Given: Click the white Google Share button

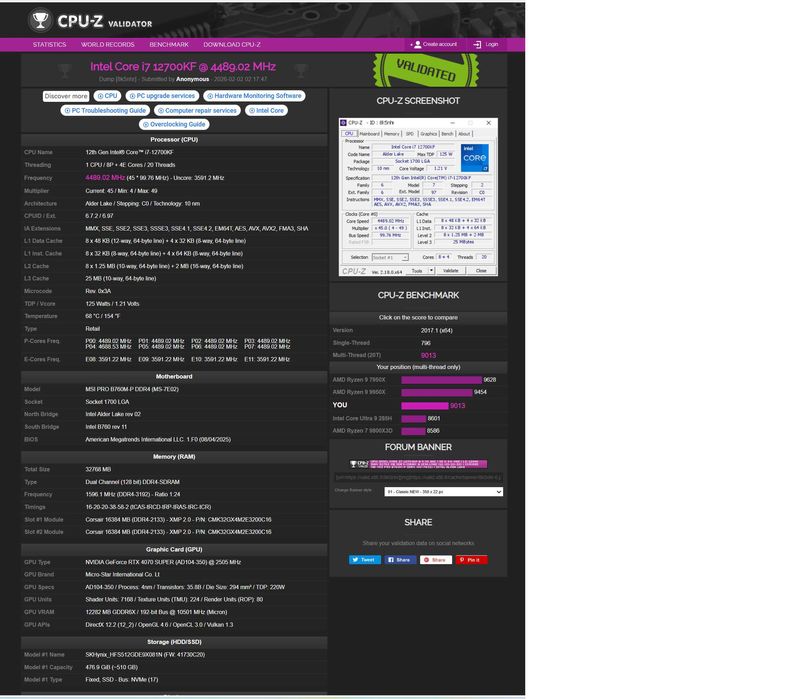Looking at the screenshot, I should pyautogui.click(x=435, y=560).
